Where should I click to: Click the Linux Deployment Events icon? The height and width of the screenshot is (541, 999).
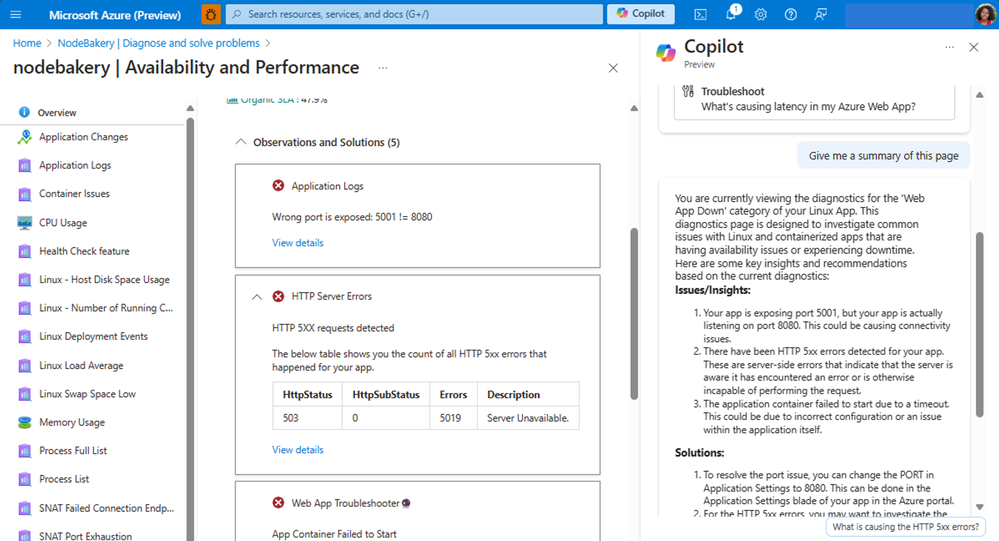point(24,336)
